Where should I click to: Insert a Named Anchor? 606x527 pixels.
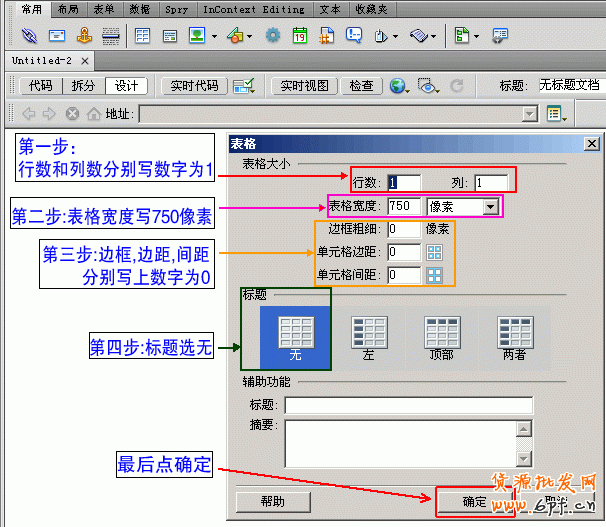click(x=84, y=36)
